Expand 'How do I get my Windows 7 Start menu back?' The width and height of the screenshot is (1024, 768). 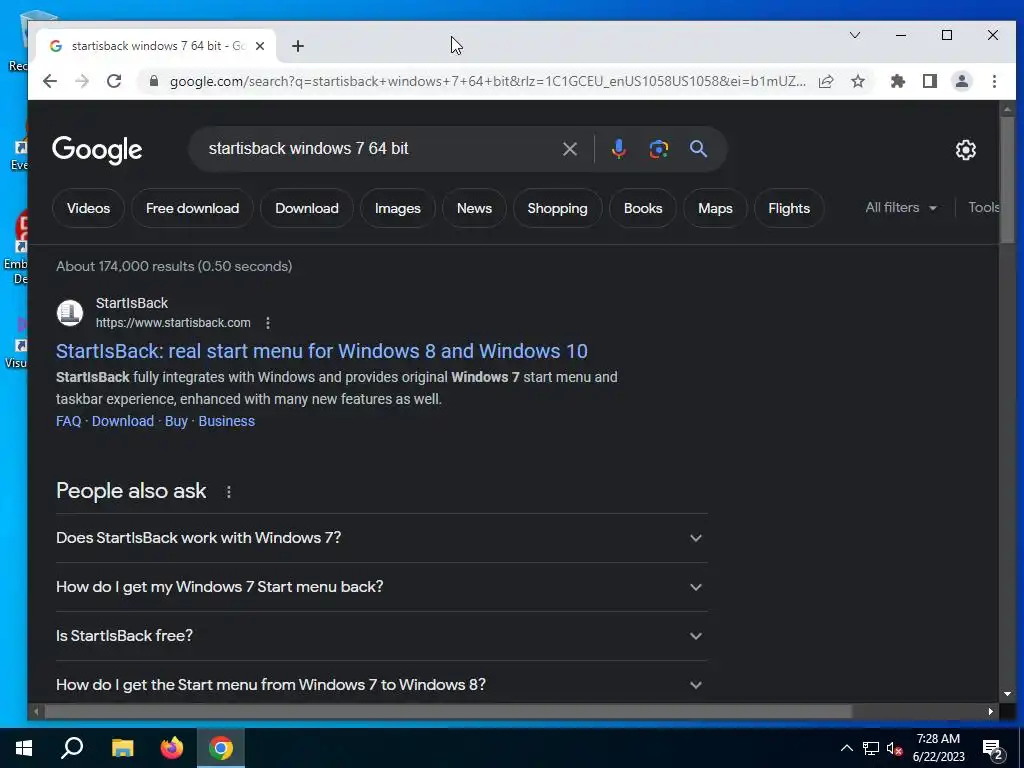click(381, 587)
